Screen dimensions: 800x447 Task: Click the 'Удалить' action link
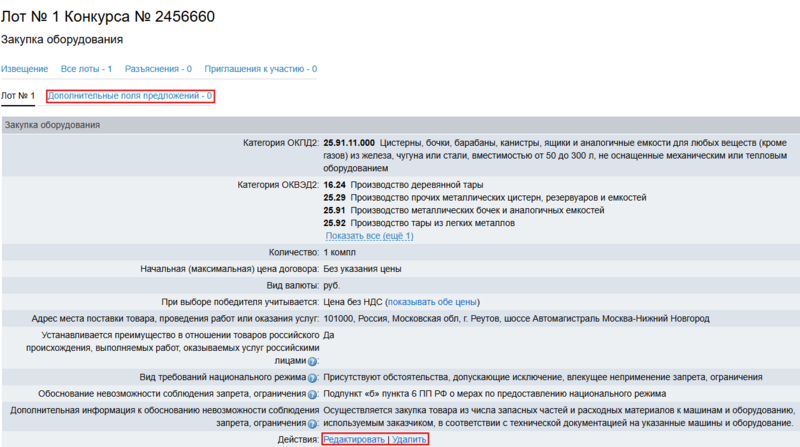tap(410, 440)
